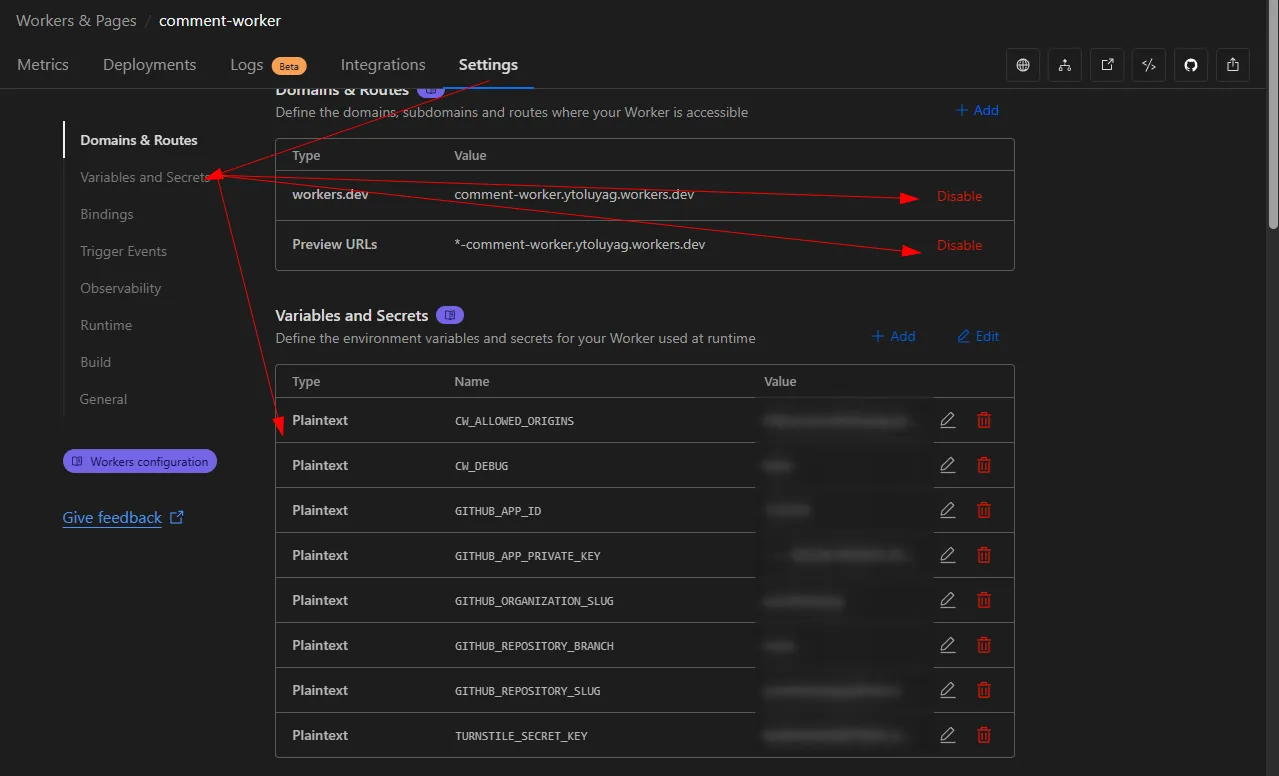Image resolution: width=1279 pixels, height=776 pixels.
Task: Edit the GITHUB_APP_ID variable
Action: coord(948,510)
